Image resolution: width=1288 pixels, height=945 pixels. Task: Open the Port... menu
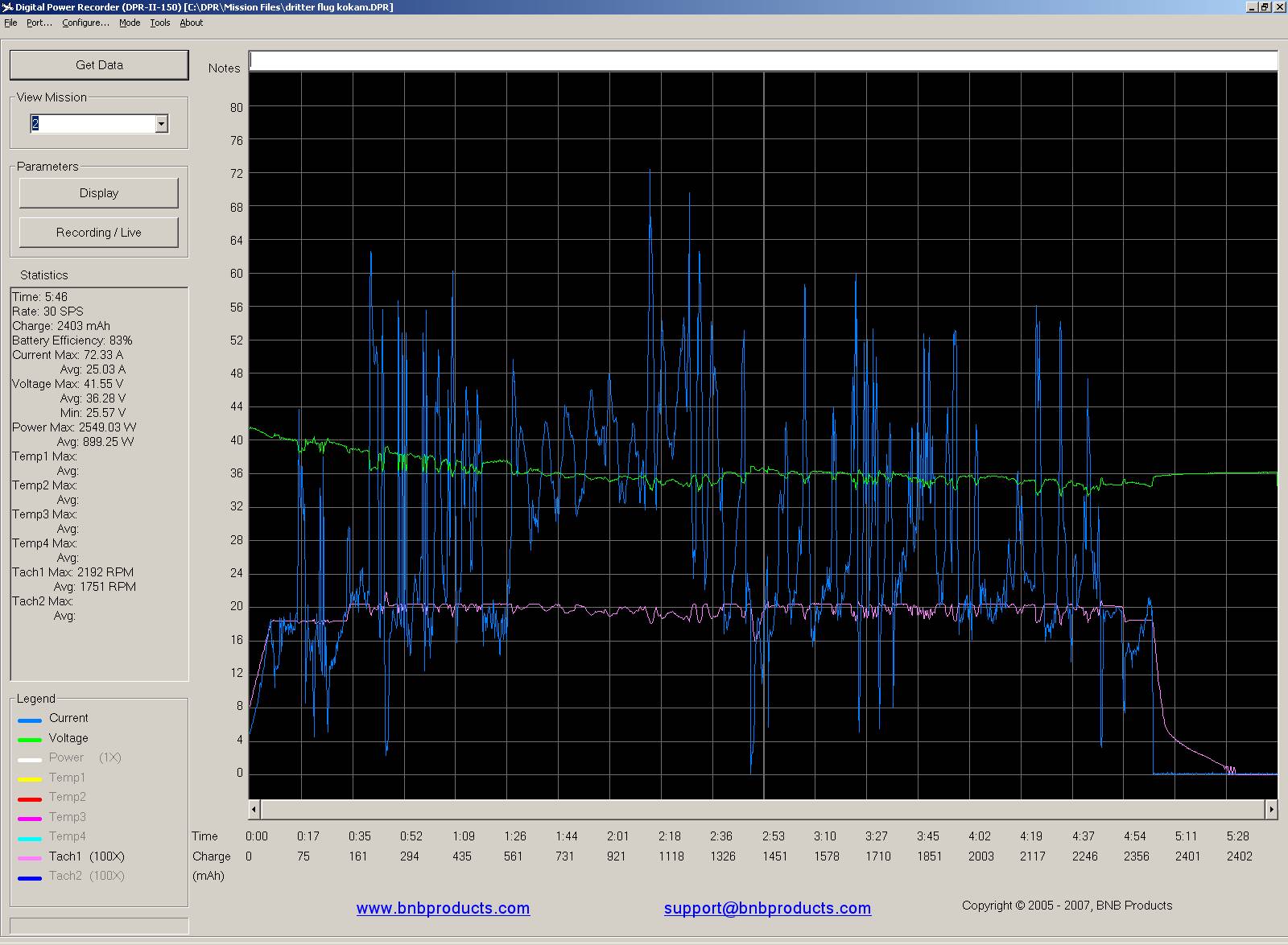point(39,23)
